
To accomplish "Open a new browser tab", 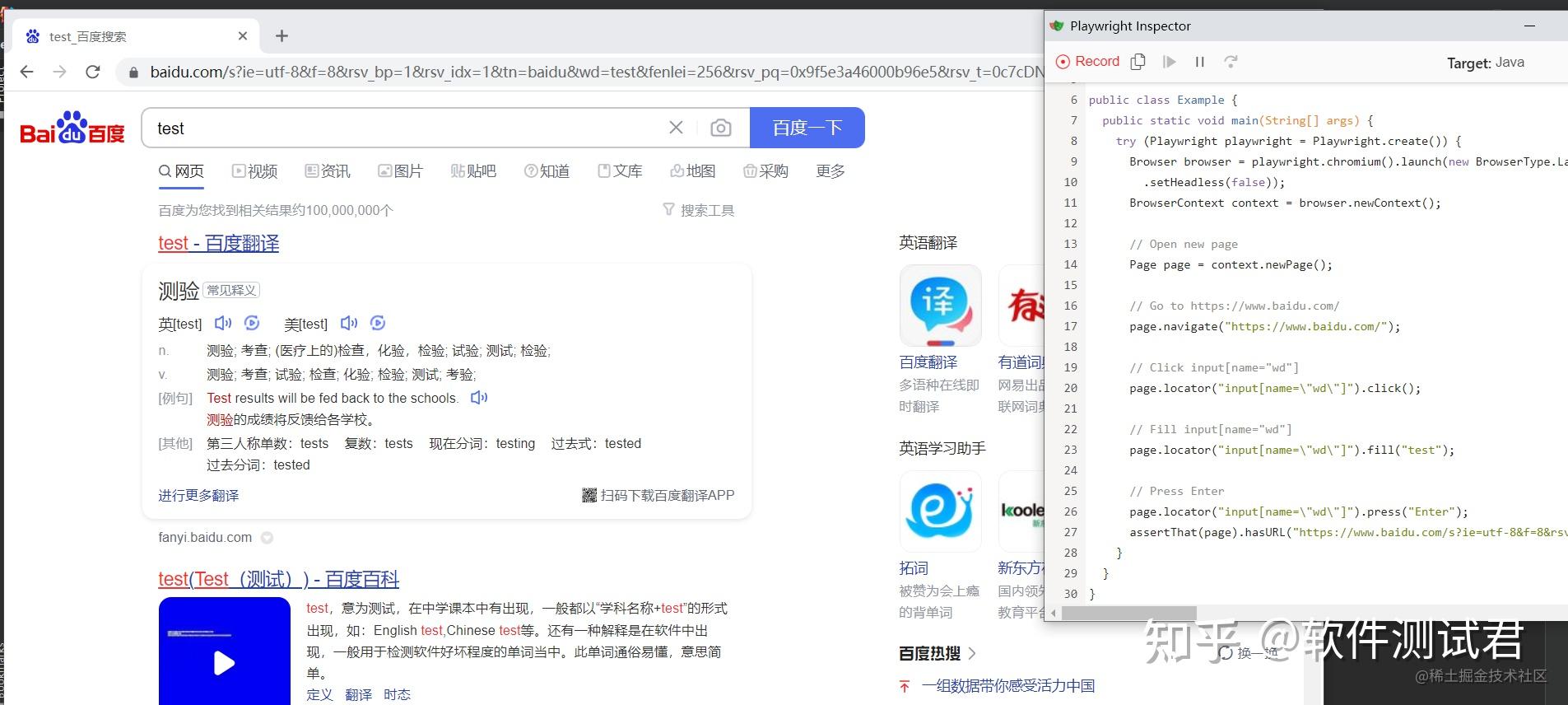I will point(281,35).
